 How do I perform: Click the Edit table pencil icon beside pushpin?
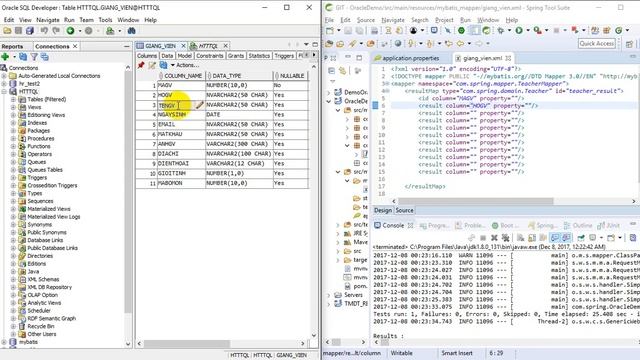pyautogui.click(x=152, y=65)
